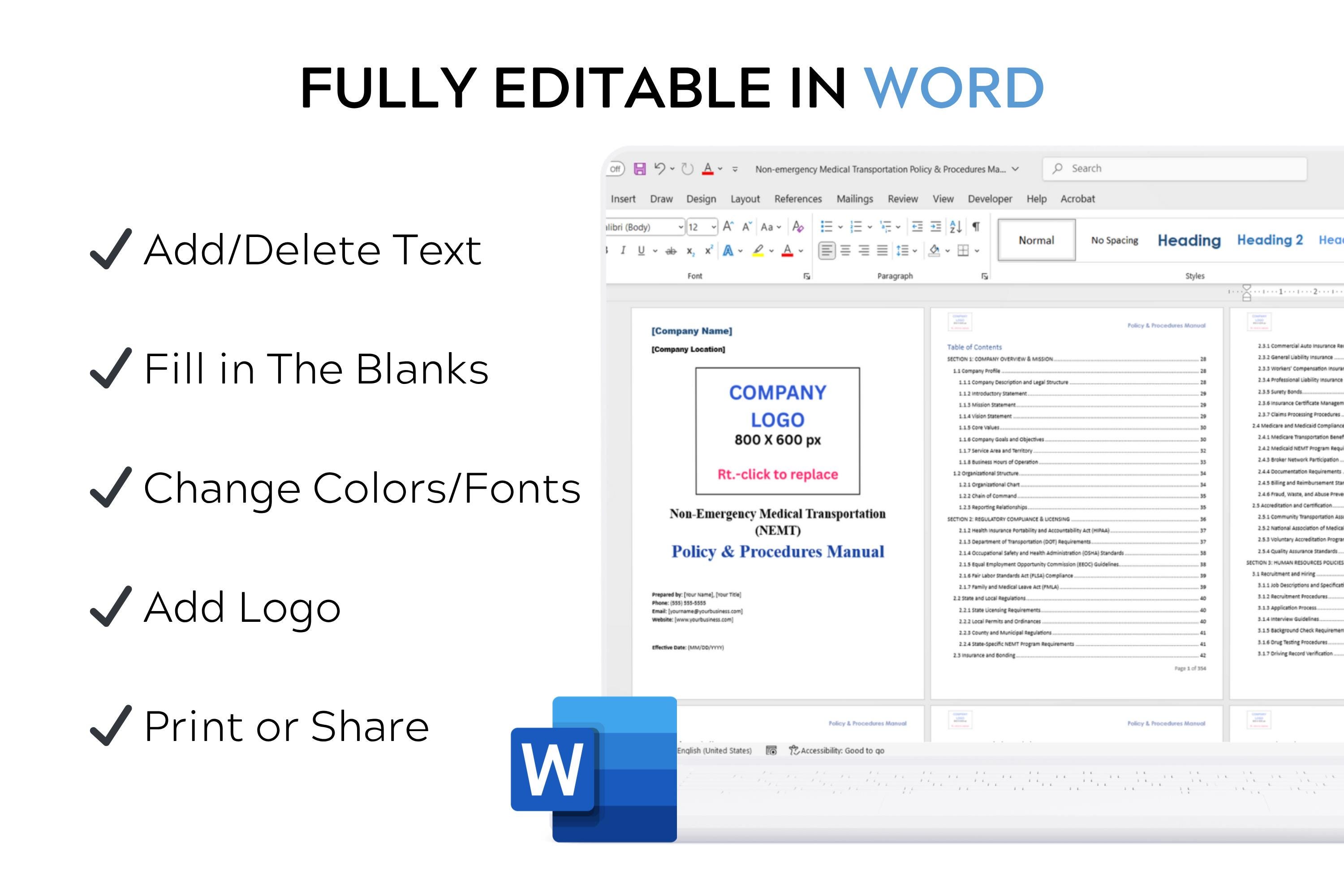Select the Company Logo placeholder image
The image size is (1344, 896).
coord(778,431)
